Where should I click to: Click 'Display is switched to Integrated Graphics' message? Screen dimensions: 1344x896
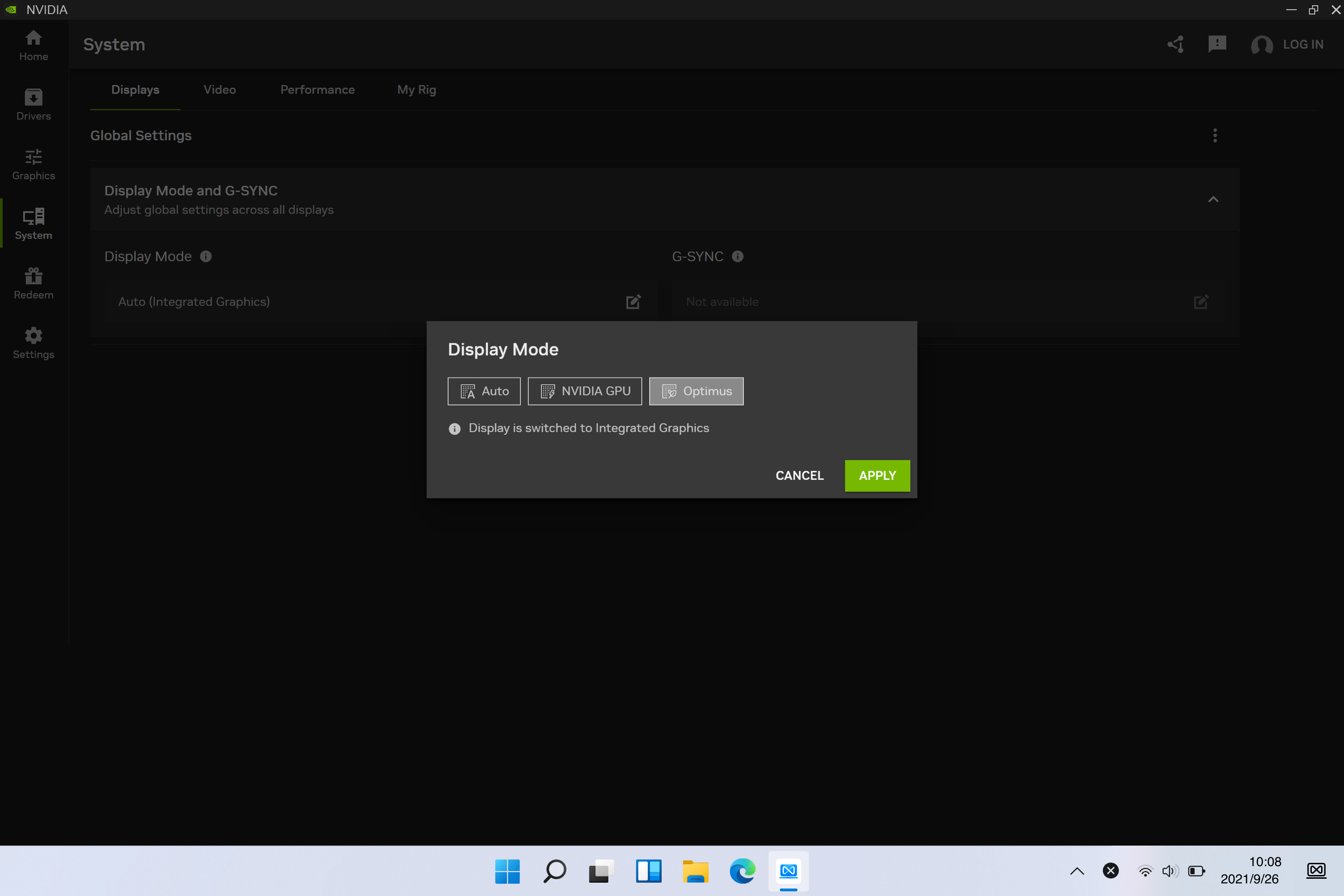click(x=588, y=428)
